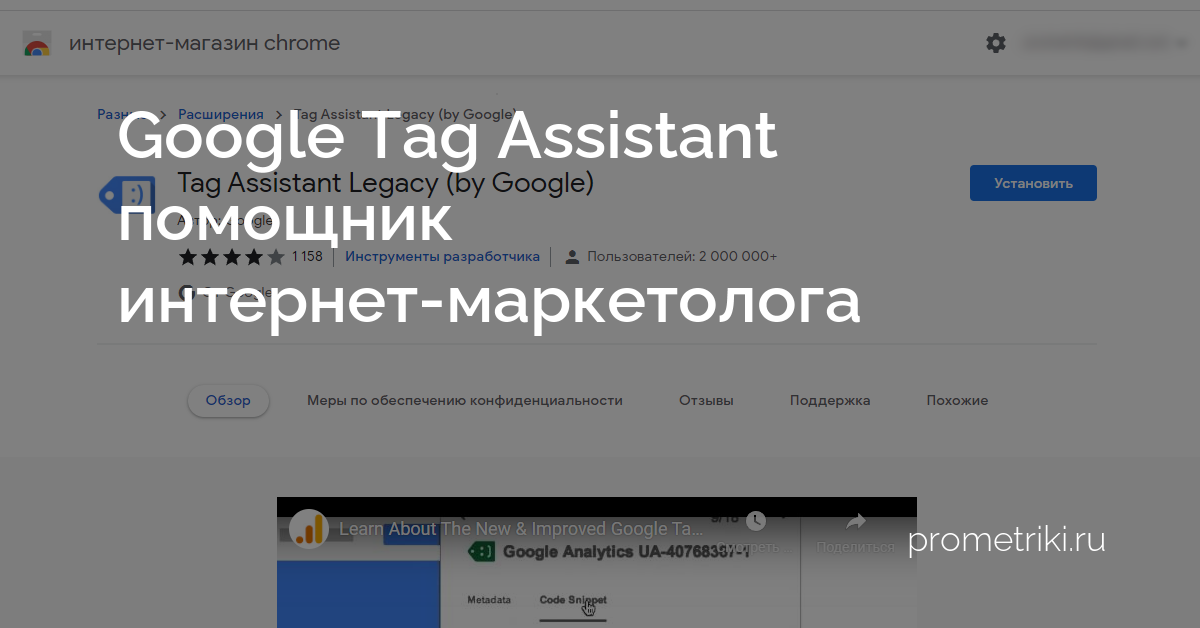The width and height of the screenshot is (1200, 628).
Task: Open 'Инструменты разработчика' category link
Action: [442, 256]
